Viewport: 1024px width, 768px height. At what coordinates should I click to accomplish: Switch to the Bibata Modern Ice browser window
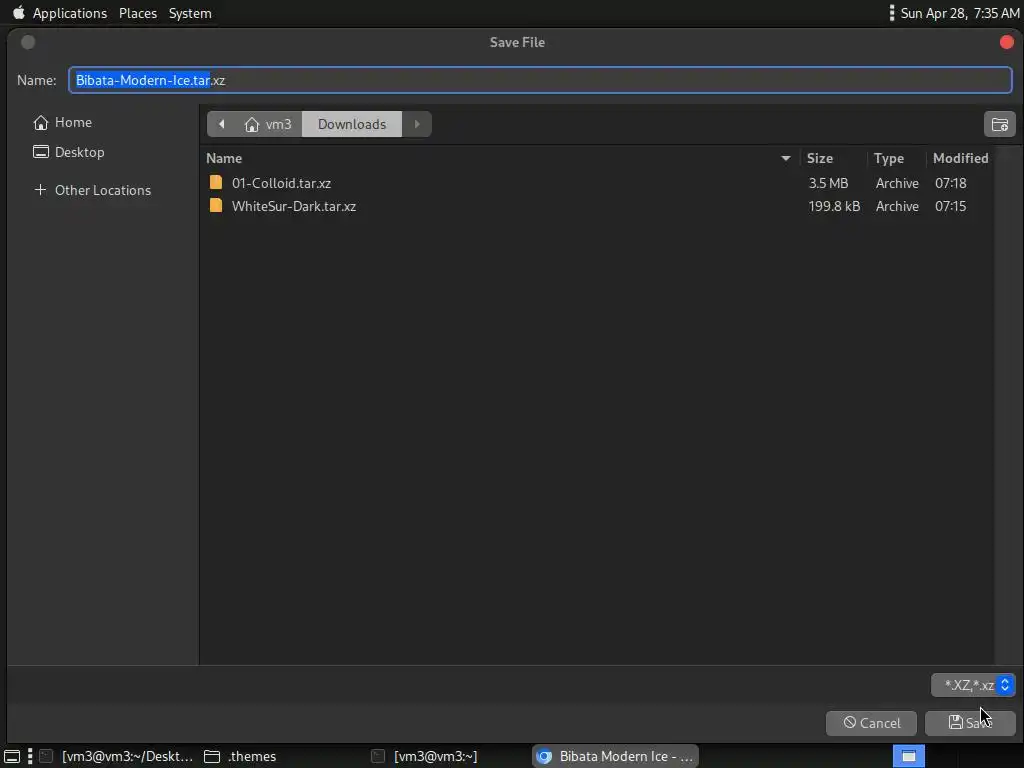pyautogui.click(x=615, y=756)
